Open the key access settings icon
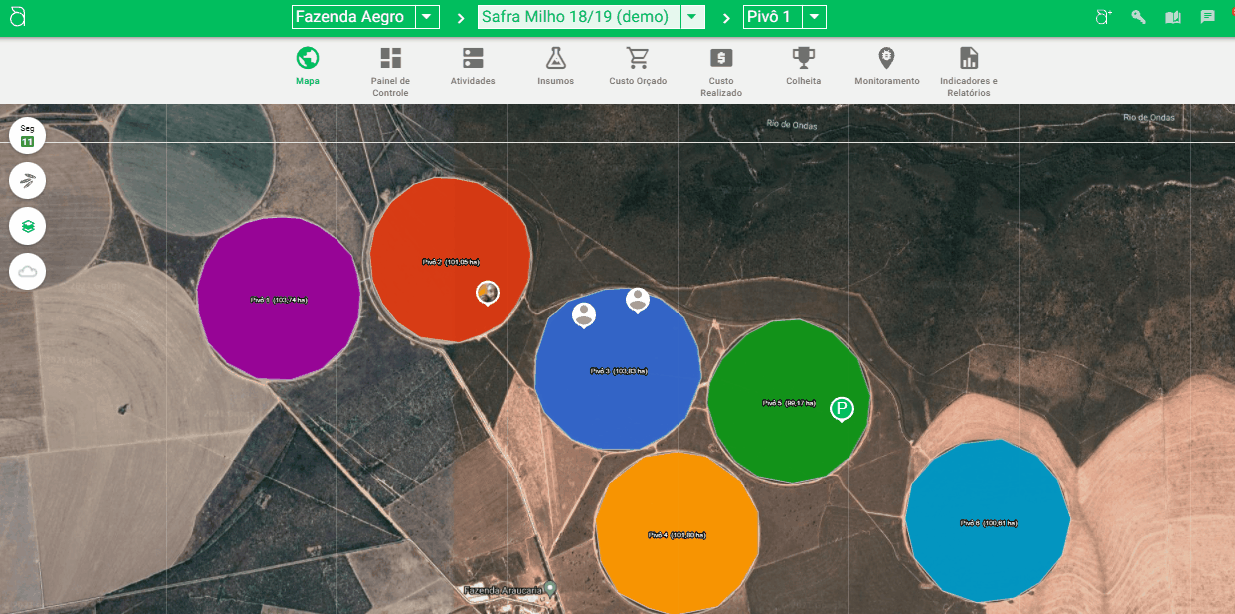 point(1138,17)
